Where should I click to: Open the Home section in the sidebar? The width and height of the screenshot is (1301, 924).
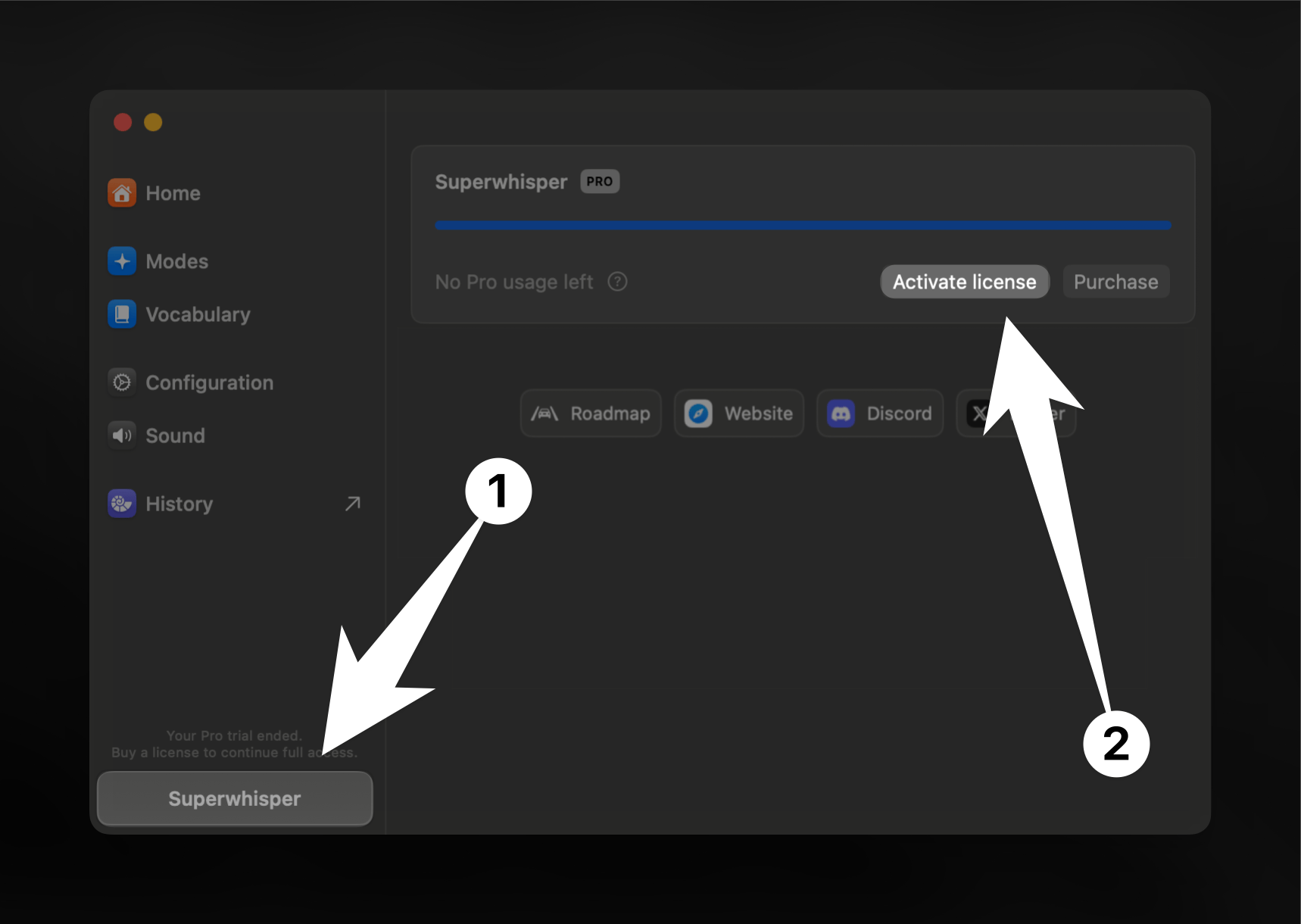click(x=173, y=193)
